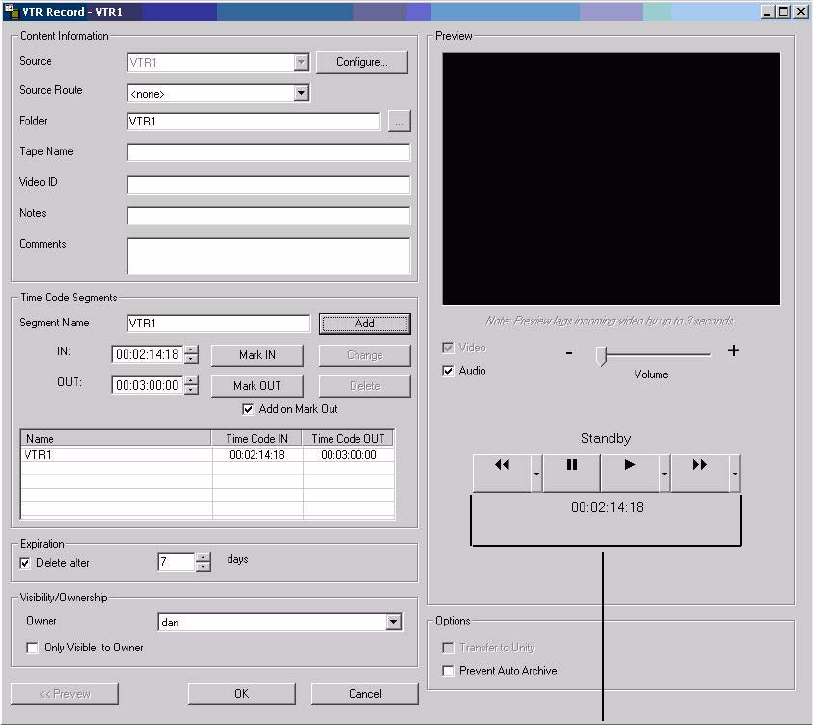Click the Notes input field

pyautogui.click(x=268, y=216)
